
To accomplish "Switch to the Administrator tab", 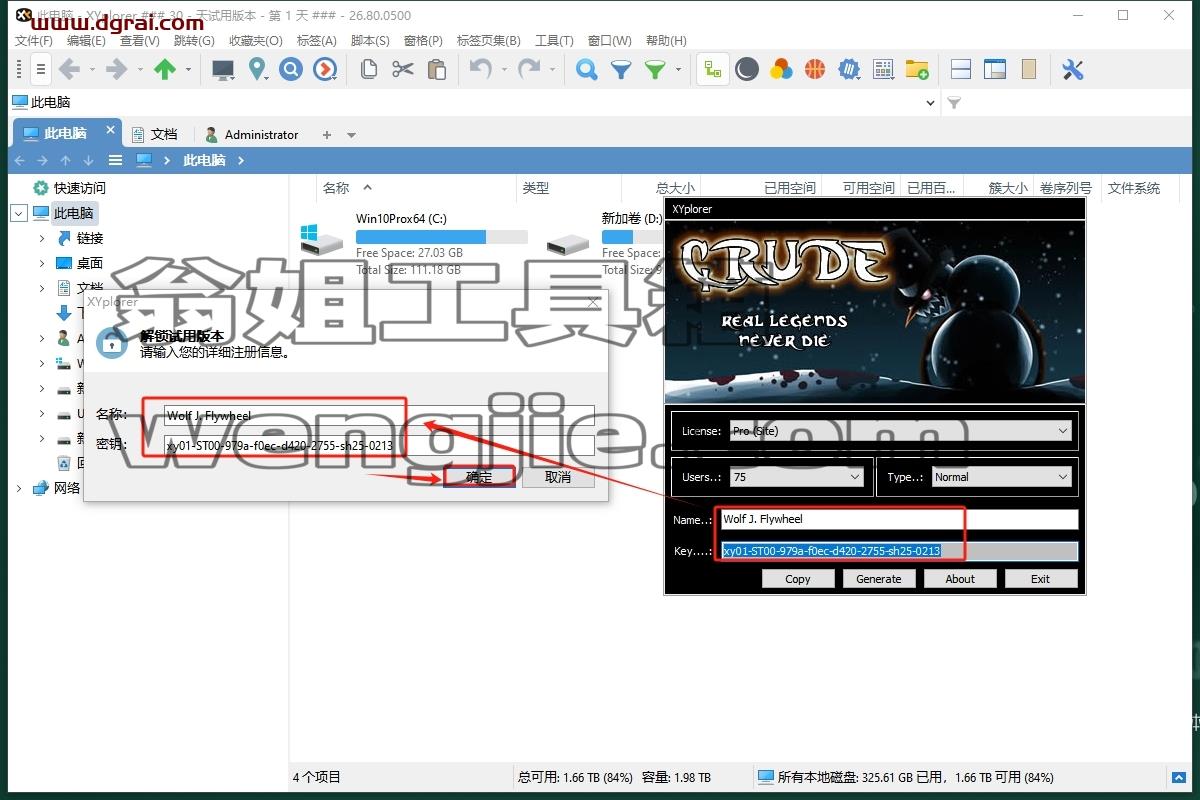I will tap(251, 134).
